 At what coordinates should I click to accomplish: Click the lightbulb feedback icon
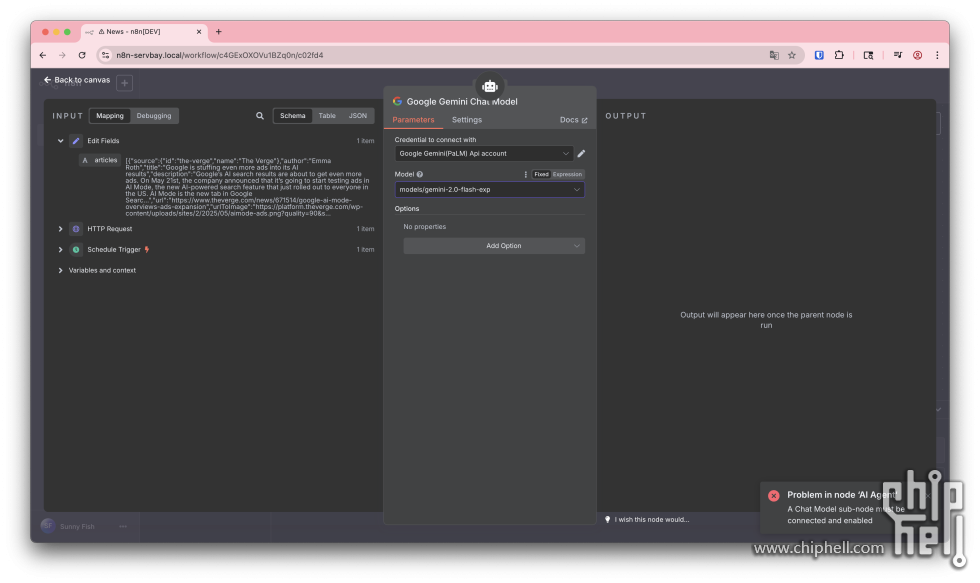tap(608, 520)
